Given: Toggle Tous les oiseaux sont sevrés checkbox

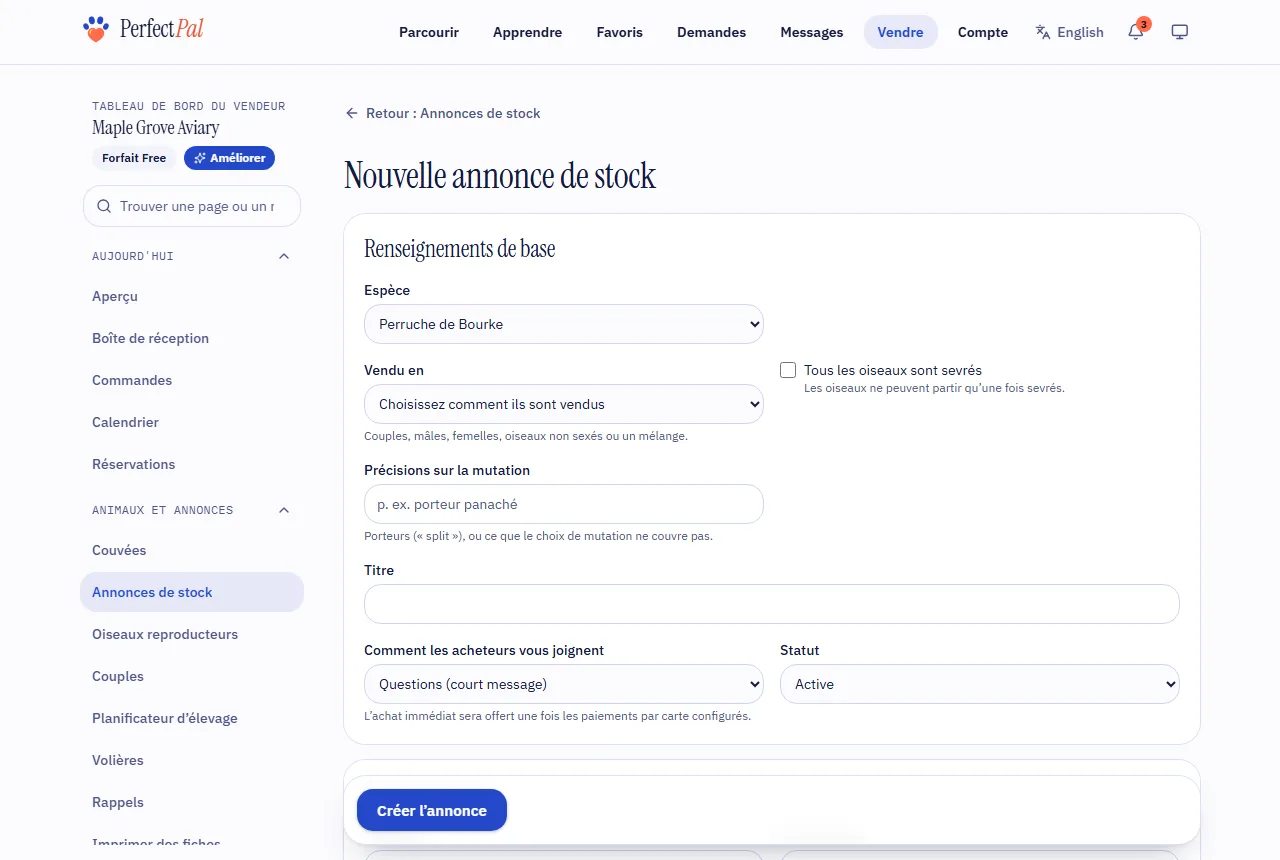Looking at the screenshot, I should click(788, 370).
